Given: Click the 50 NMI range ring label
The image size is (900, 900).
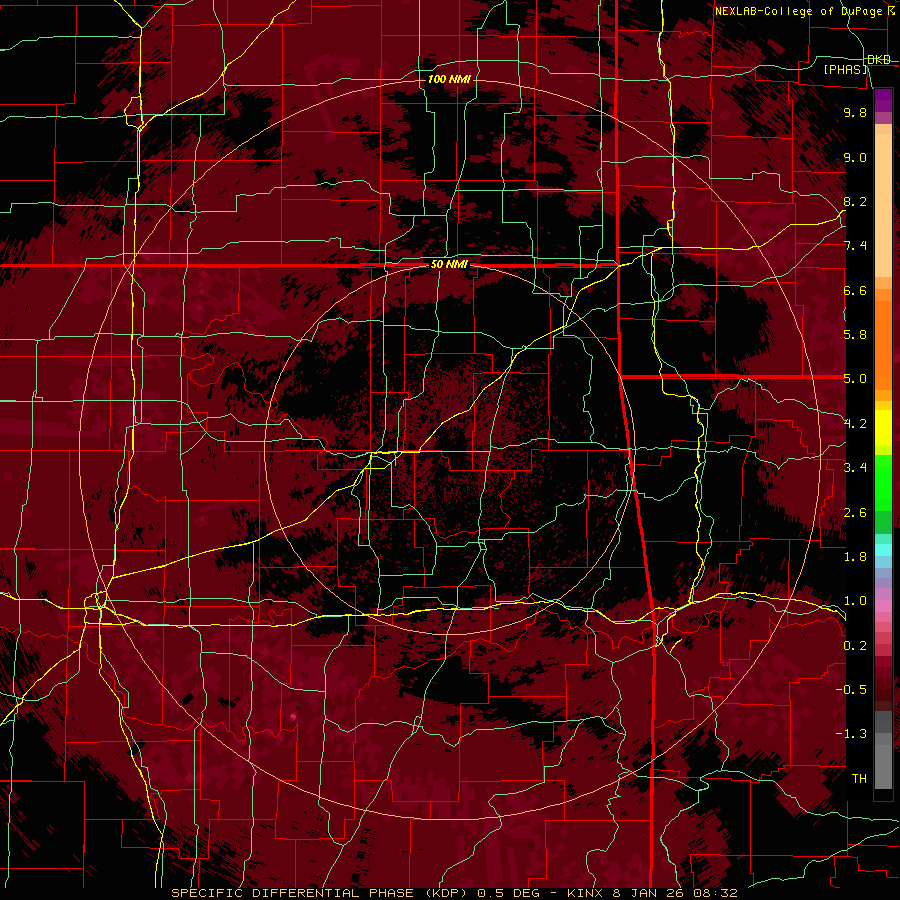Looking at the screenshot, I should (449, 265).
